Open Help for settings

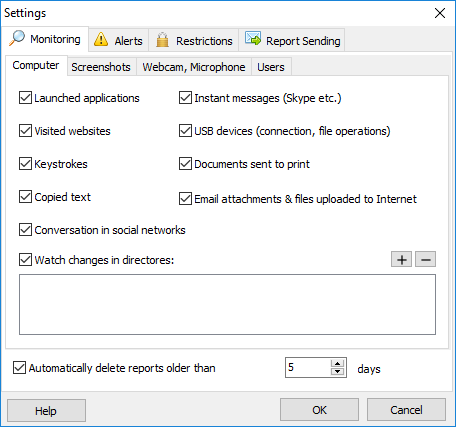click(46, 411)
